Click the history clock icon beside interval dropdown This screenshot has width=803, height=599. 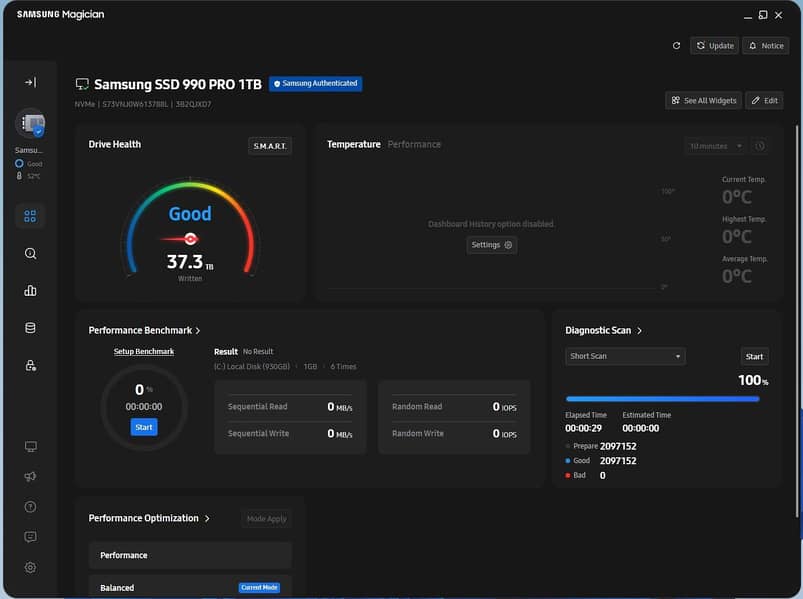tap(760, 146)
